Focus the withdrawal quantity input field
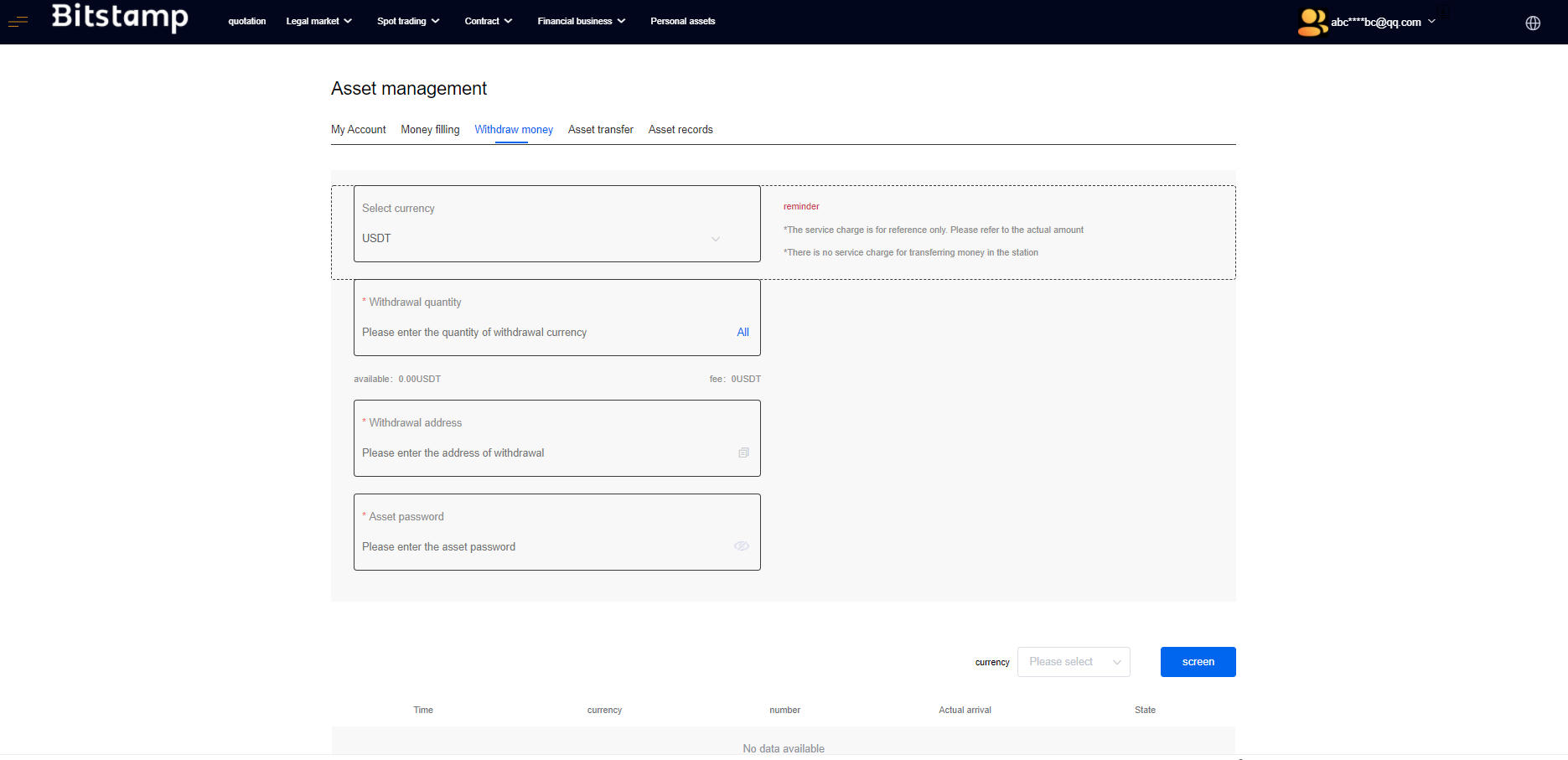This screenshot has height=760, width=1568. [536, 333]
